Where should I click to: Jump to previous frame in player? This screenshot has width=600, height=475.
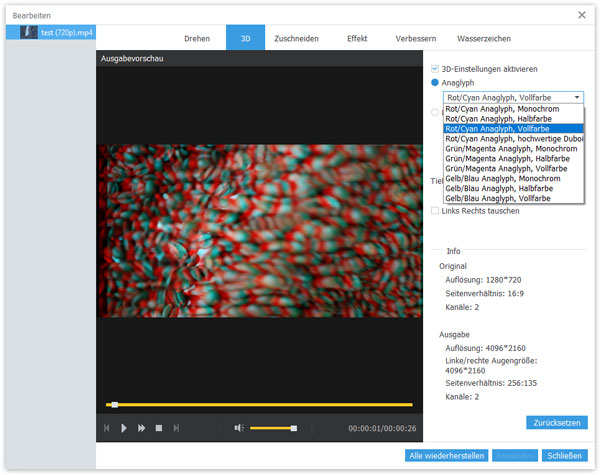tap(107, 428)
